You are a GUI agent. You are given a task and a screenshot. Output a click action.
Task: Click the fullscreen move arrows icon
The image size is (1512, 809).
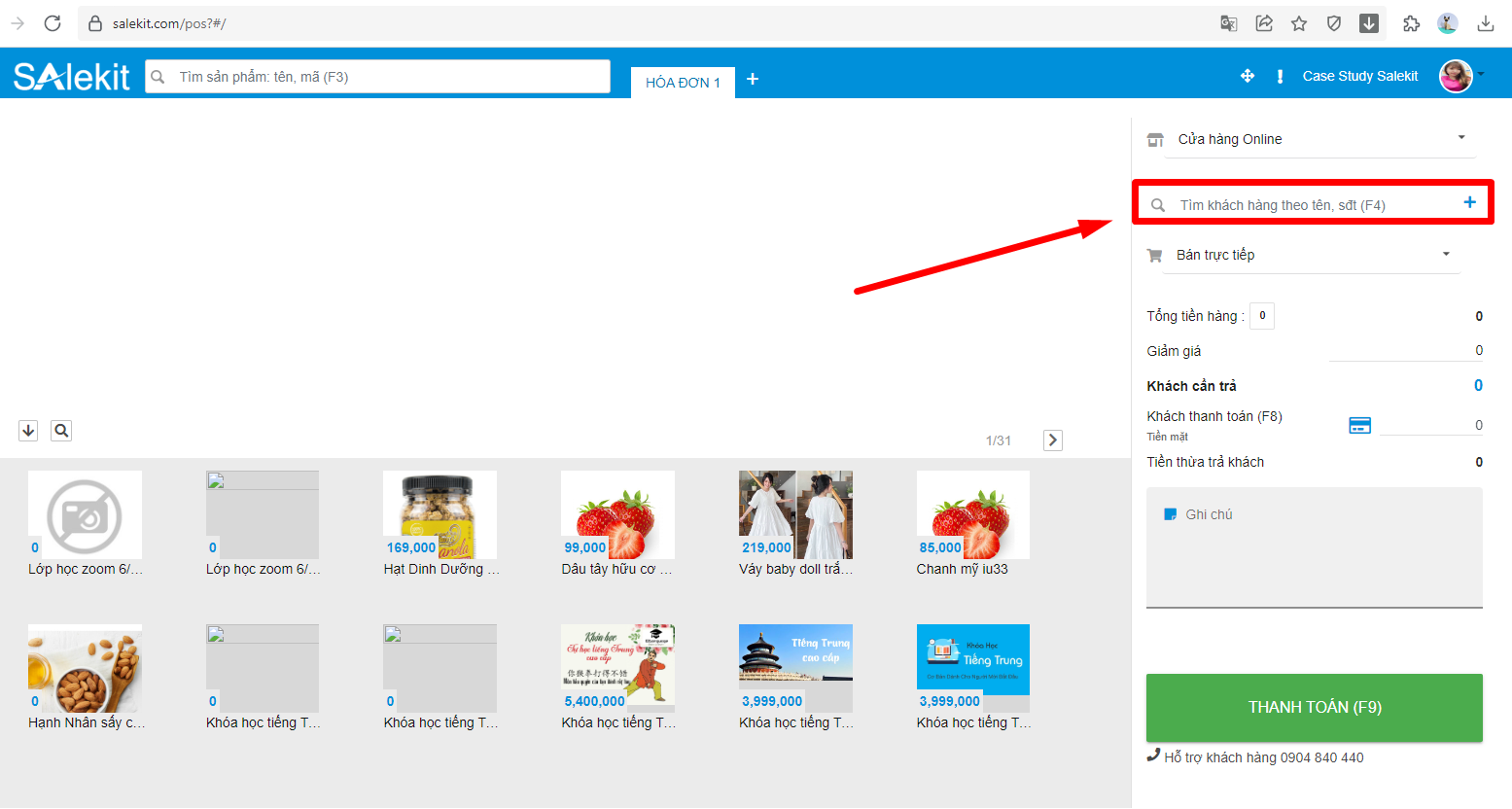coord(1248,76)
